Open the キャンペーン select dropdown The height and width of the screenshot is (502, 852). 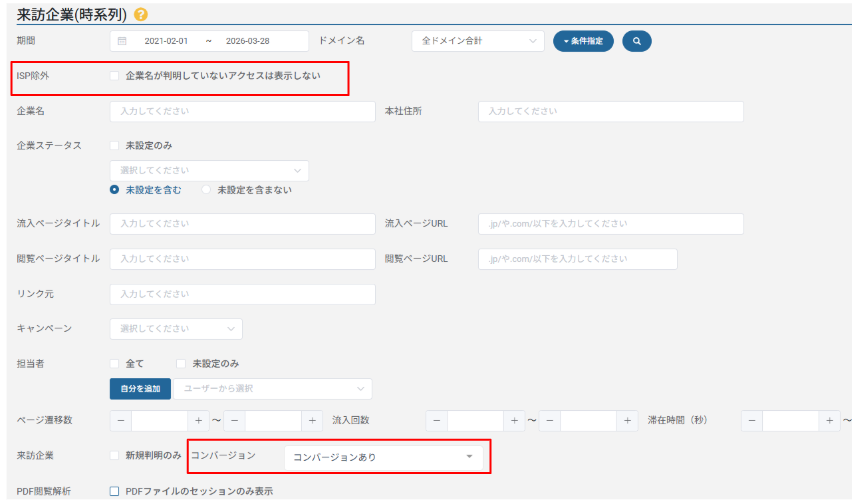click(176, 328)
